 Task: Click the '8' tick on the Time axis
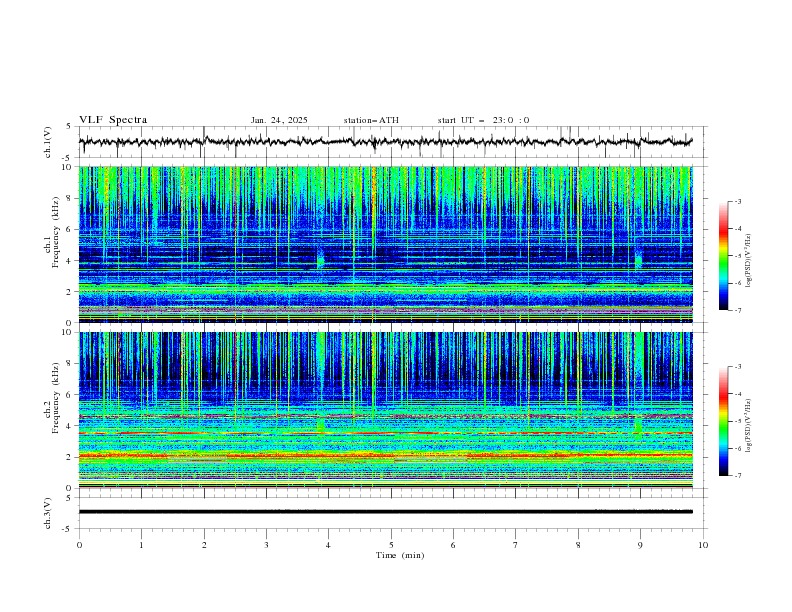[578, 545]
